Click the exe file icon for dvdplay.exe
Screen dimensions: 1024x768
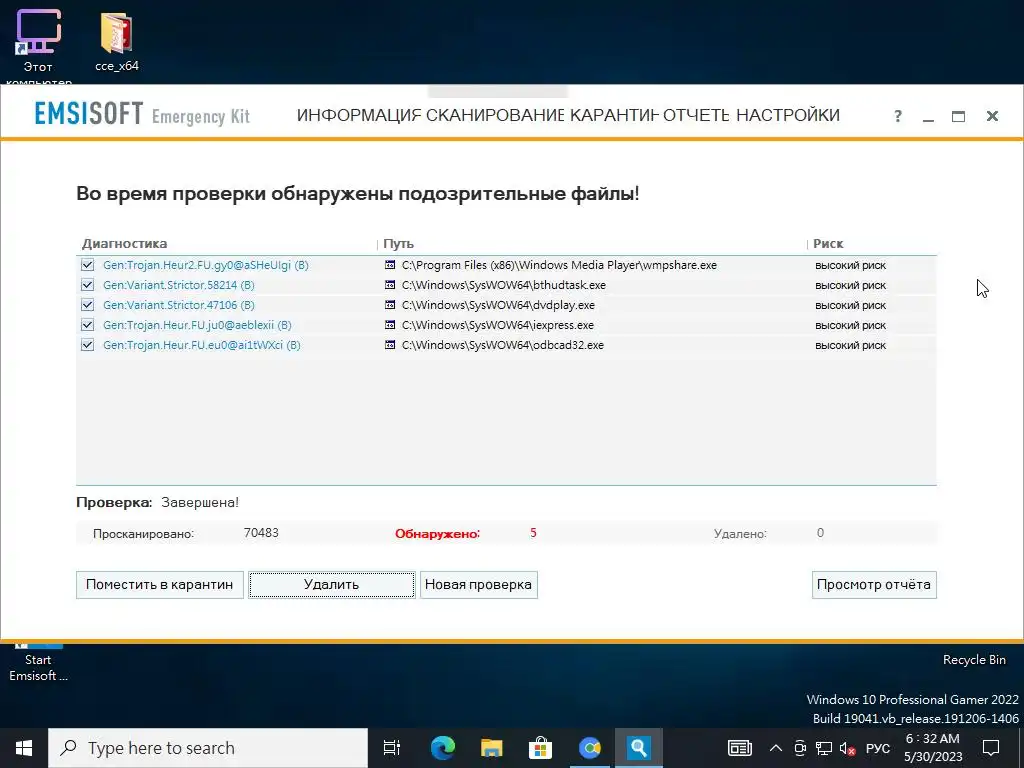pos(390,305)
